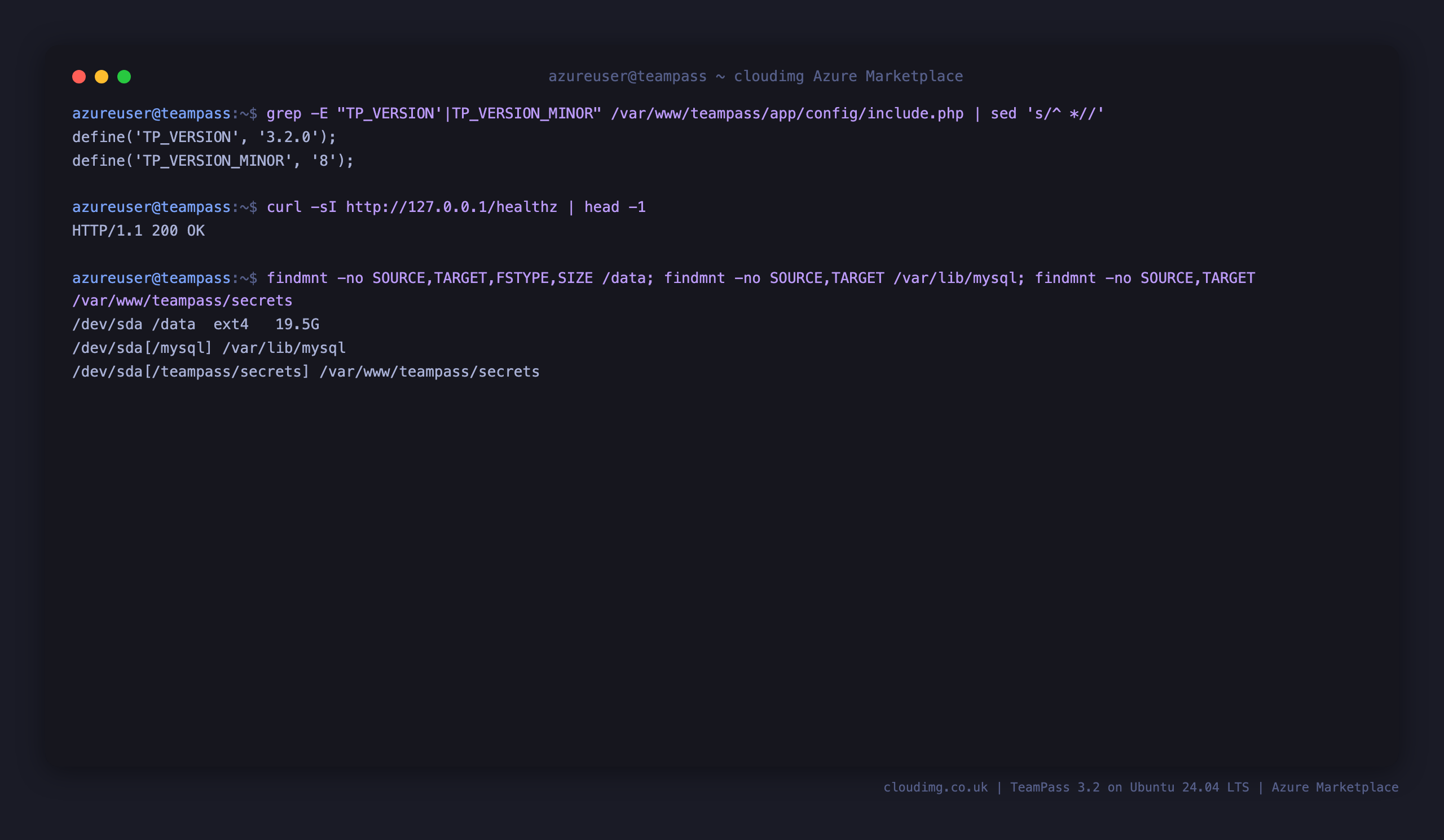This screenshot has width=1444, height=840.
Task: Select the output line define('TP_VERSION', '3.2.0');
Action: pyautogui.click(x=204, y=137)
